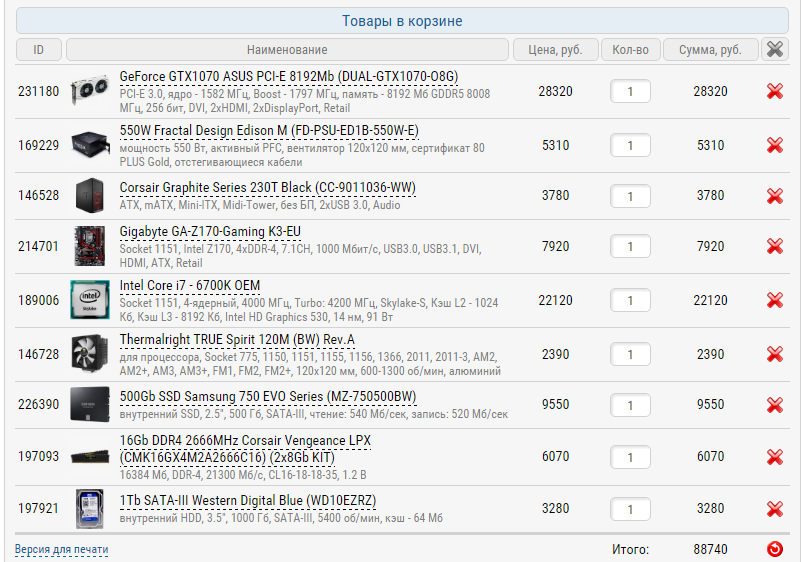The height and width of the screenshot is (562, 802).
Task: Remove Thermalright TRUE Spirit 120M cooler
Action: point(775,354)
